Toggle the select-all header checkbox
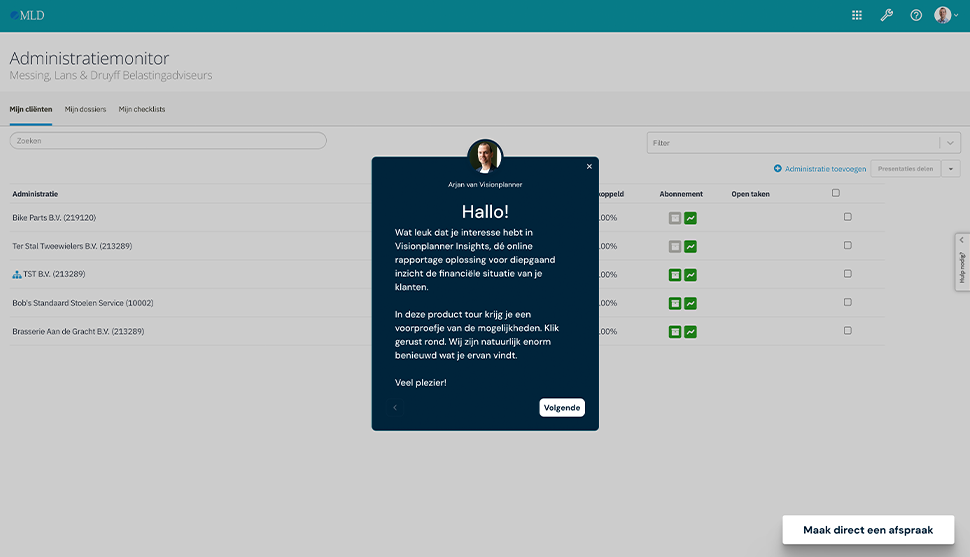 836,193
